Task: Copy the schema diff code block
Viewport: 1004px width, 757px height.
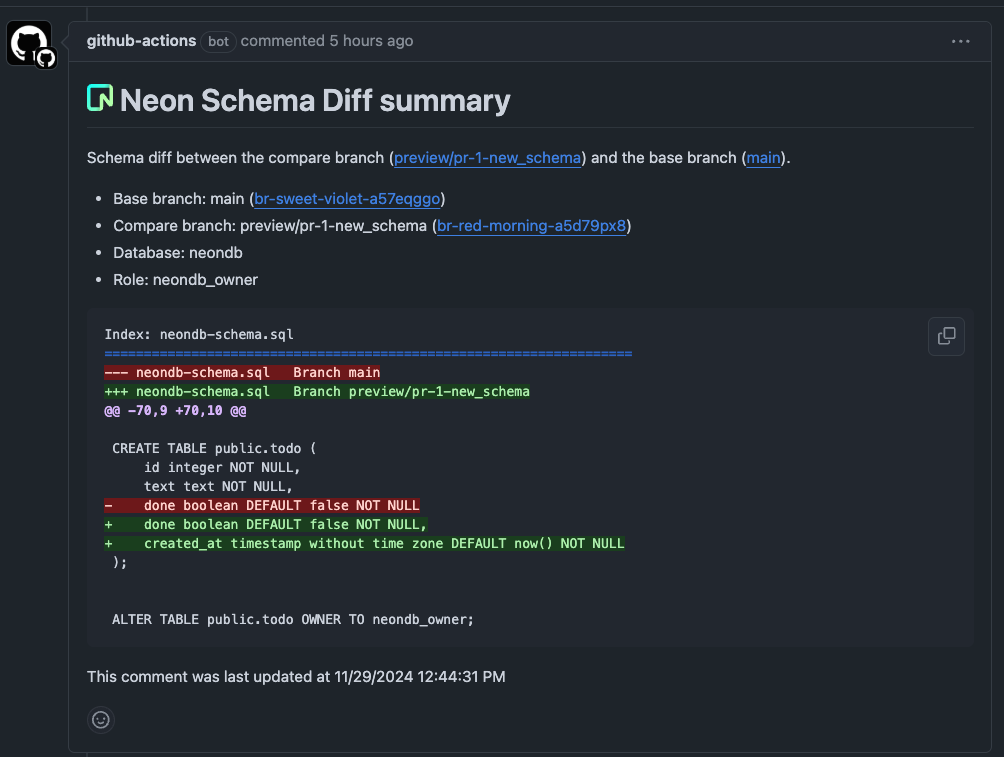Action: [x=946, y=336]
